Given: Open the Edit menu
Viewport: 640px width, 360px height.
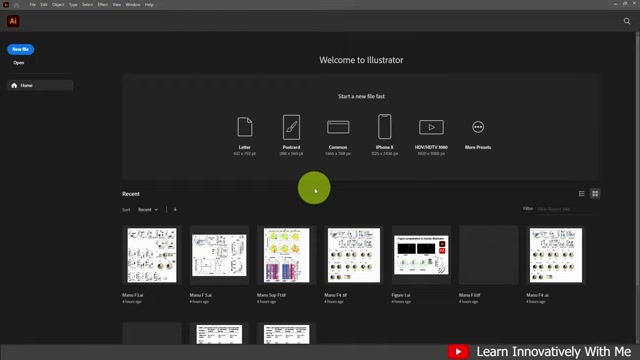Looking at the screenshot, I should click(44, 5).
